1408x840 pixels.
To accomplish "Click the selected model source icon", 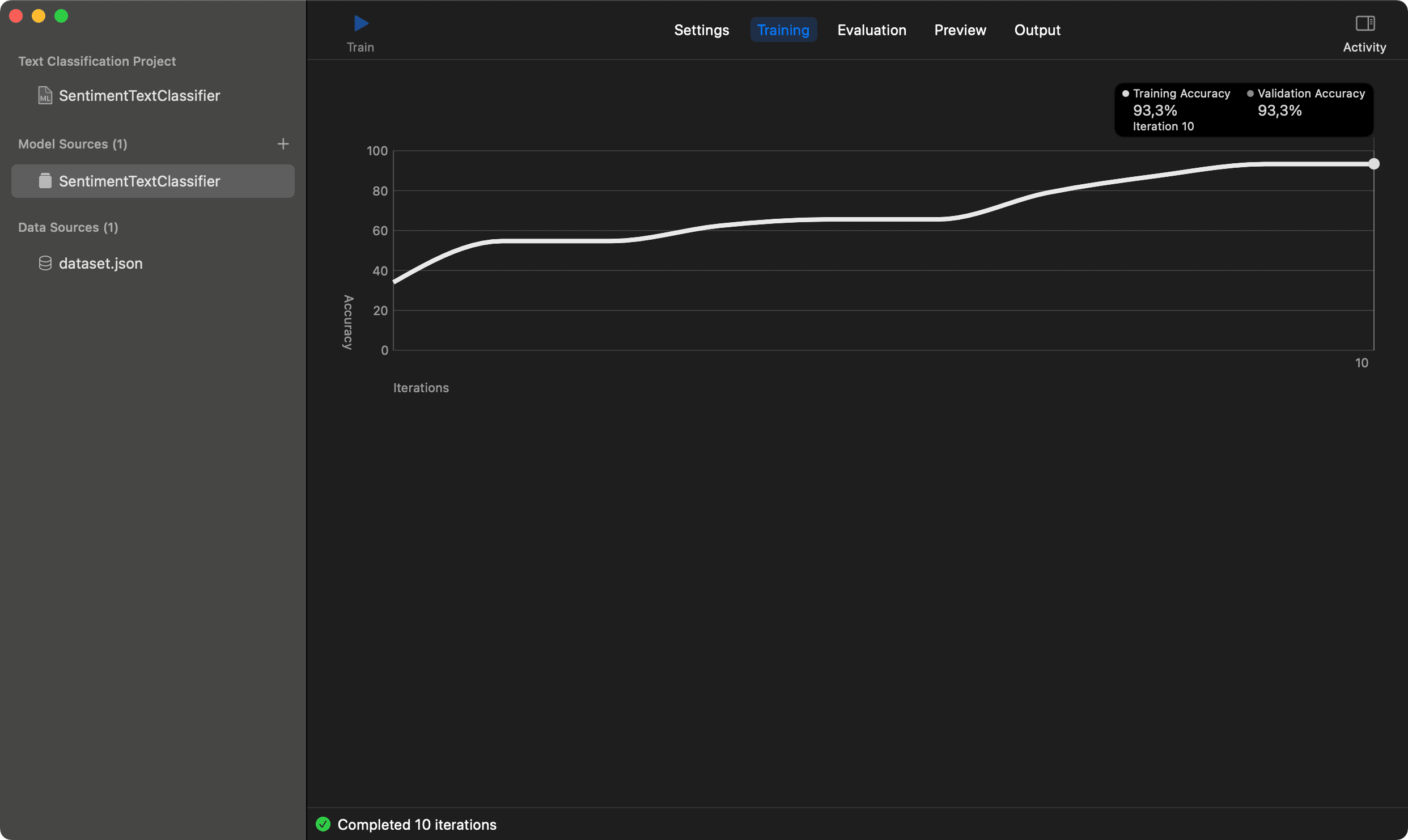I will (45, 181).
